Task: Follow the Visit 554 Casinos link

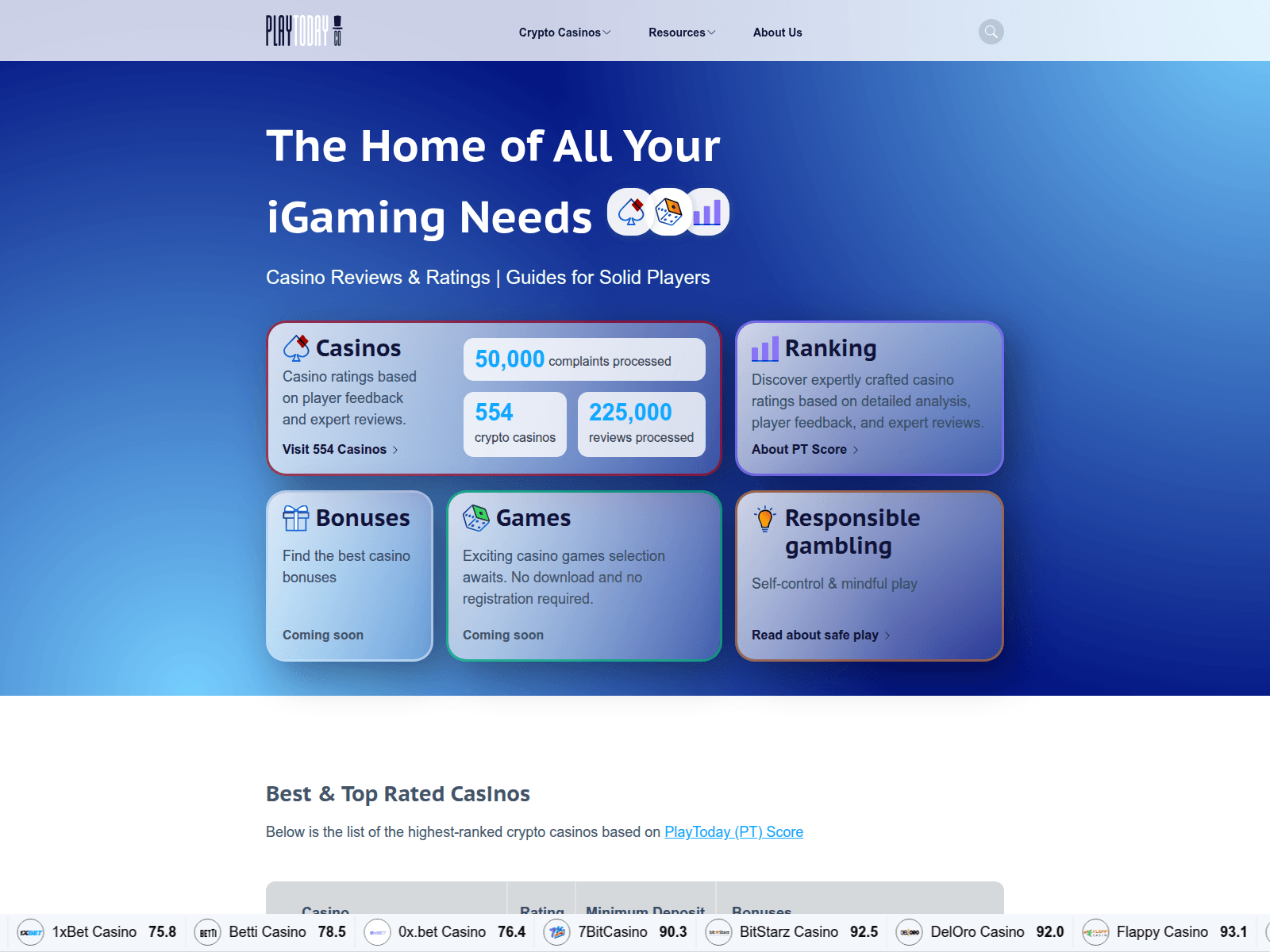Action: tap(340, 449)
